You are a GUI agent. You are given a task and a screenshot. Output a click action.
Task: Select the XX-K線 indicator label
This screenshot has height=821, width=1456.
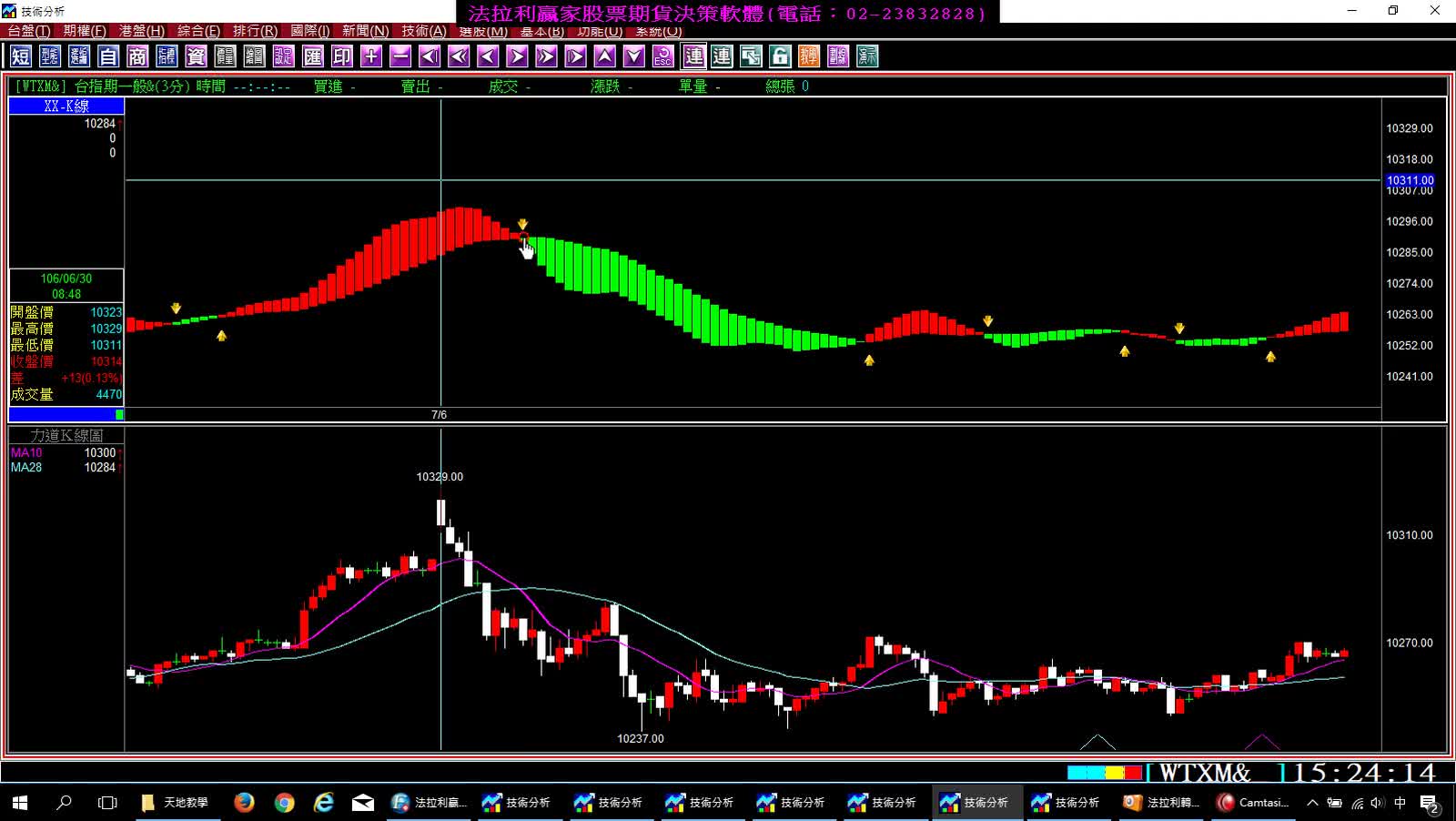click(66, 106)
